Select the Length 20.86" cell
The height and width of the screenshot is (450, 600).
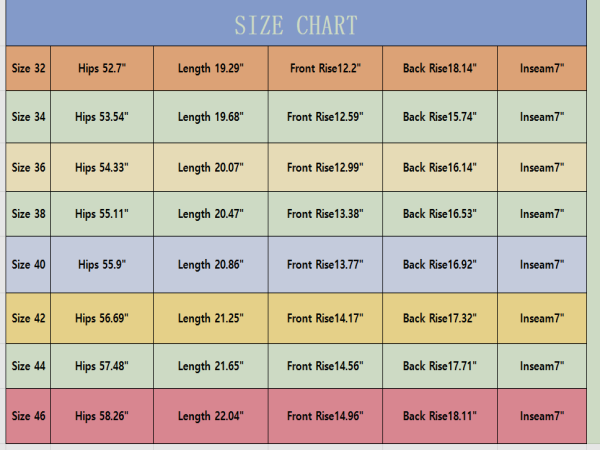[211, 264]
